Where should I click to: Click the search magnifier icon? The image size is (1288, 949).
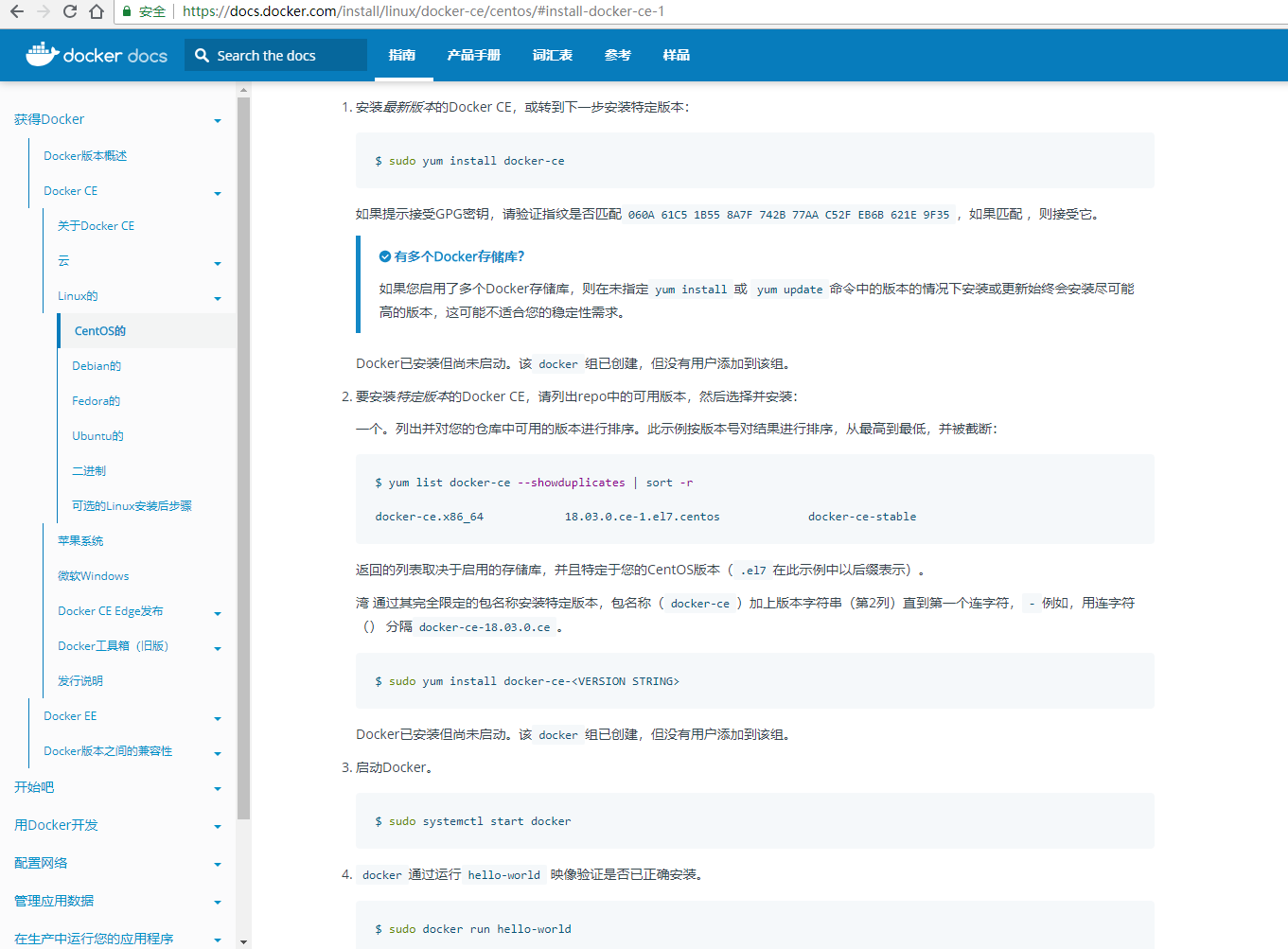click(x=202, y=56)
